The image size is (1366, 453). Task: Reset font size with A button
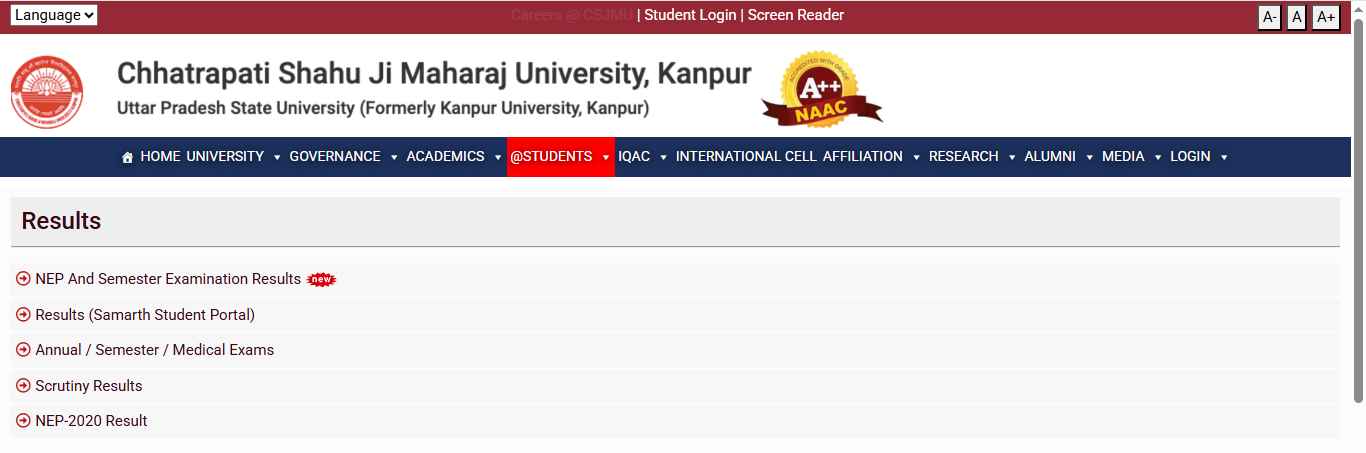[1297, 17]
